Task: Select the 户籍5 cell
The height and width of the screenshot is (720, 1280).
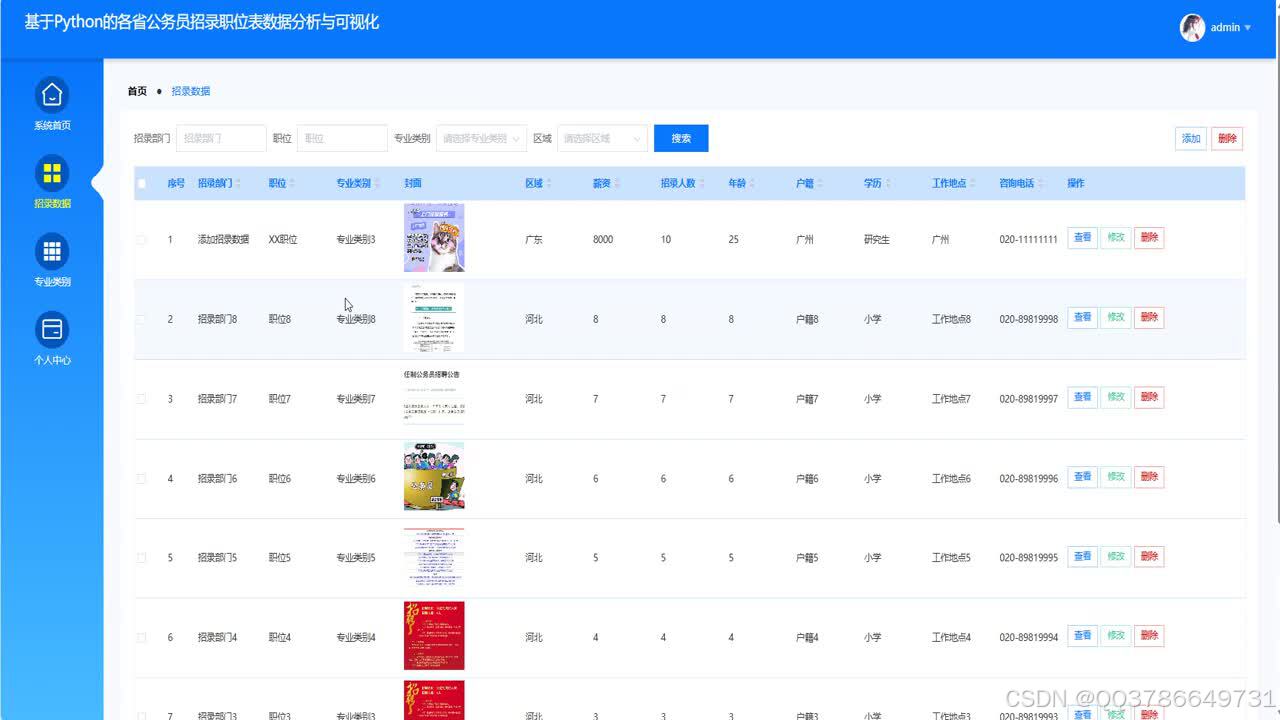Action: [807, 558]
